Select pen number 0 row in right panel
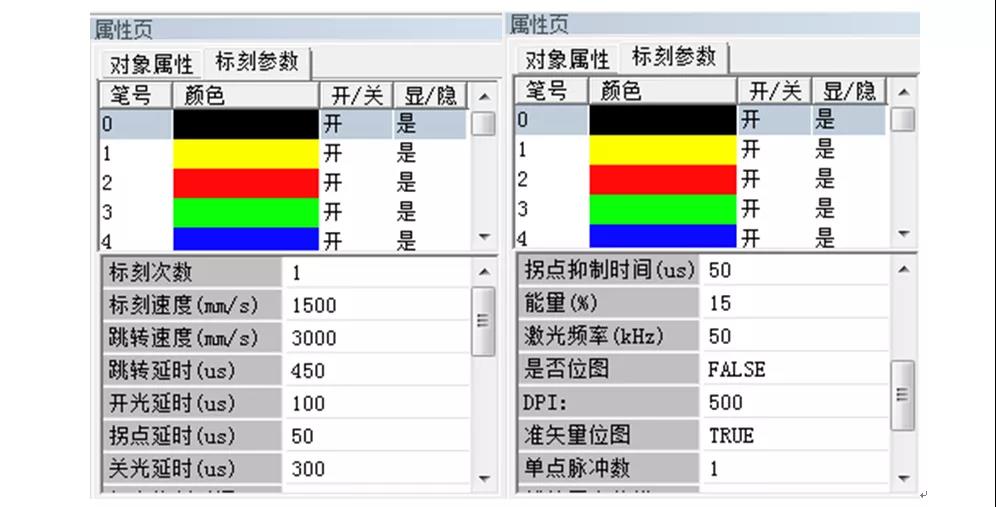 point(701,120)
